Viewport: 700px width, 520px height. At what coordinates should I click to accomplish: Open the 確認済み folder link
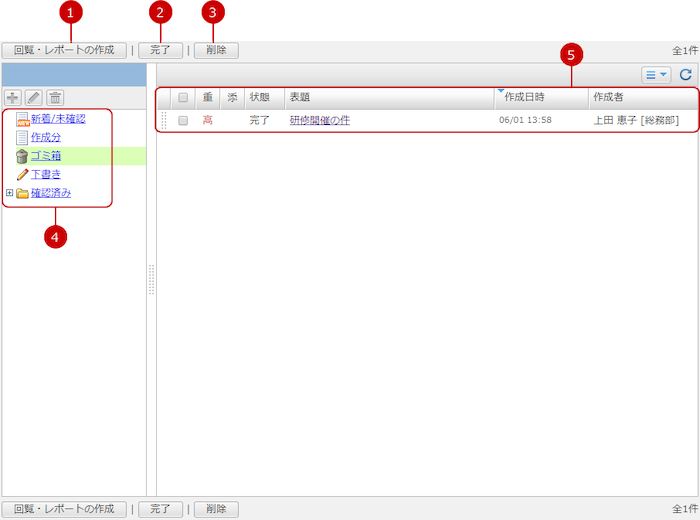point(51,193)
